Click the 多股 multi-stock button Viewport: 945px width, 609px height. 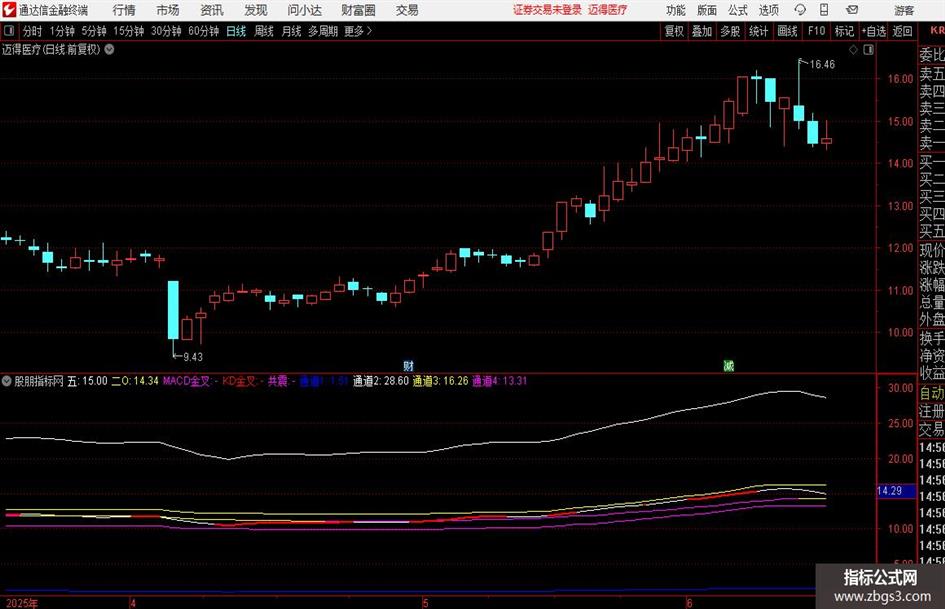tap(730, 31)
